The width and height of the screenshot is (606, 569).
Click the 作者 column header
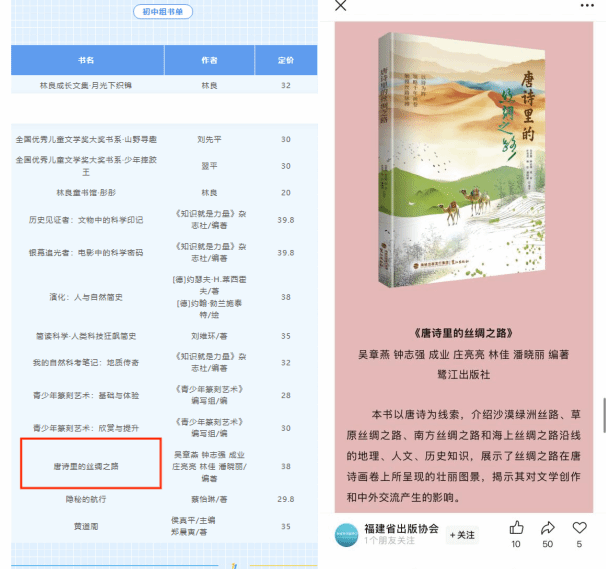(x=209, y=60)
